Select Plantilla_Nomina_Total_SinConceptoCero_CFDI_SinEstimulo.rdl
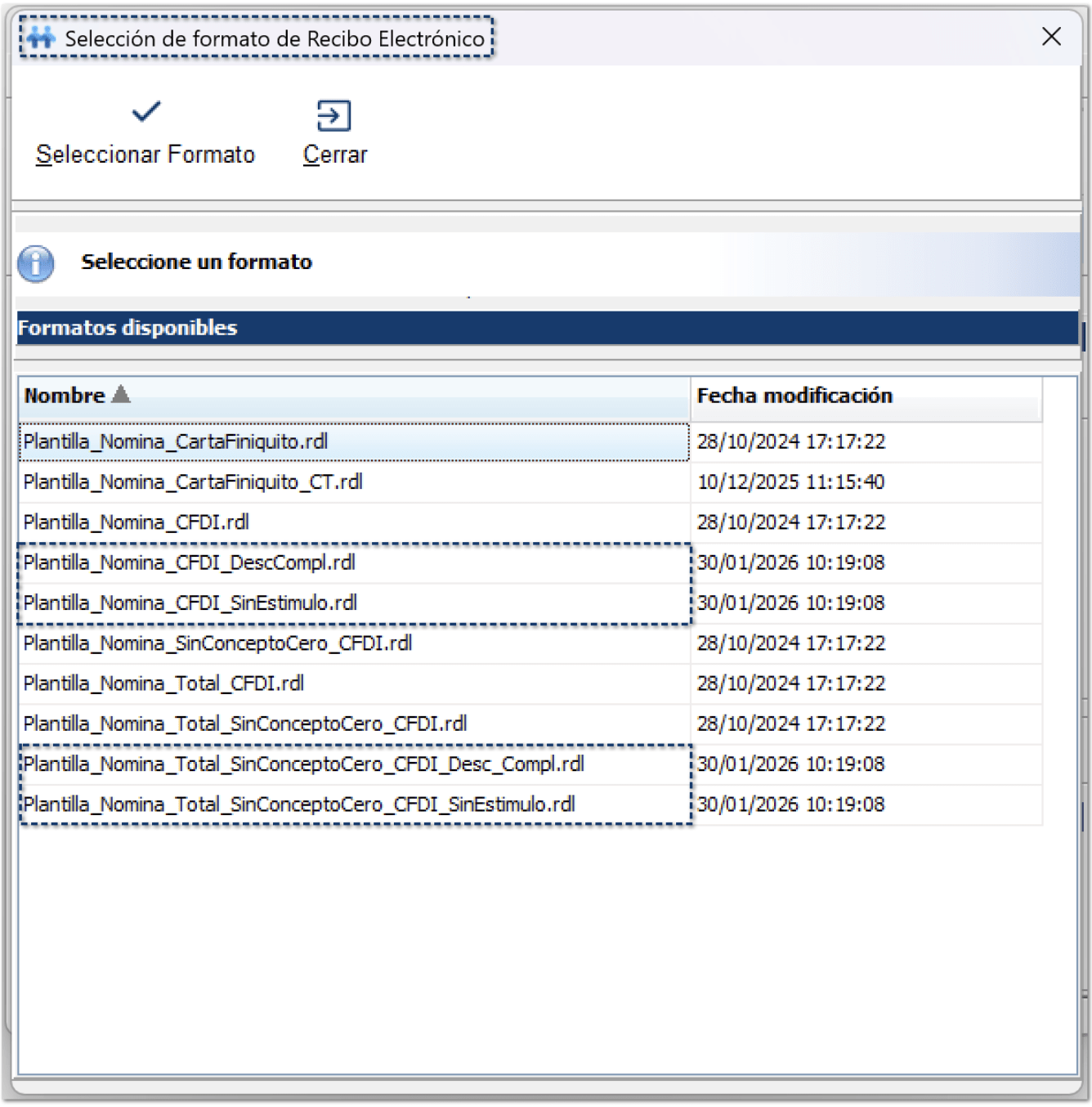This screenshot has height=1107, width=1092. pos(299,804)
